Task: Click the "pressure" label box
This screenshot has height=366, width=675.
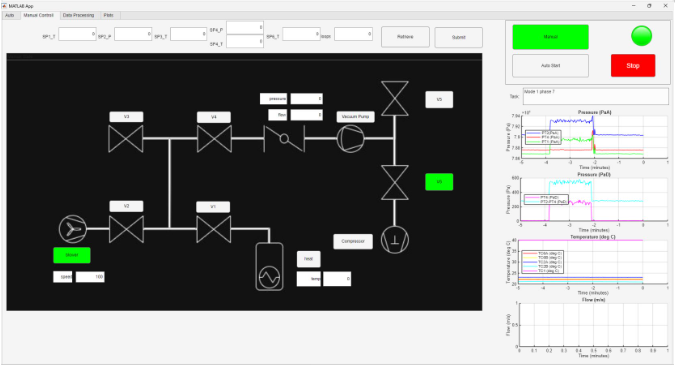Action: (273, 99)
